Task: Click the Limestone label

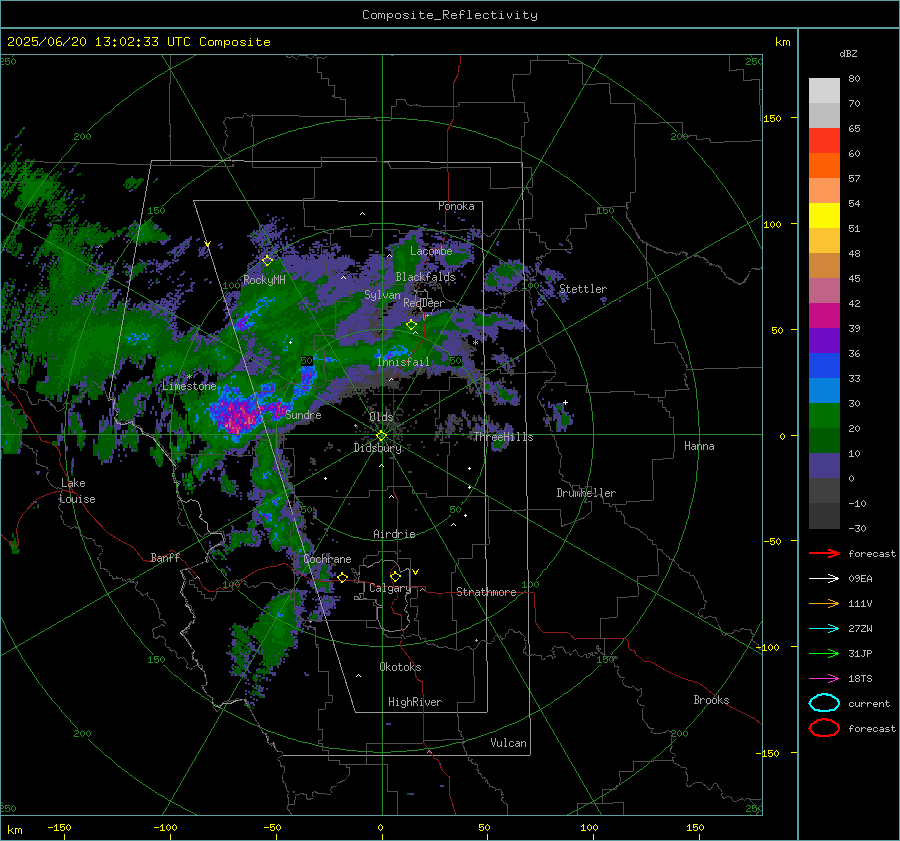Action: (x=189, y=386)
